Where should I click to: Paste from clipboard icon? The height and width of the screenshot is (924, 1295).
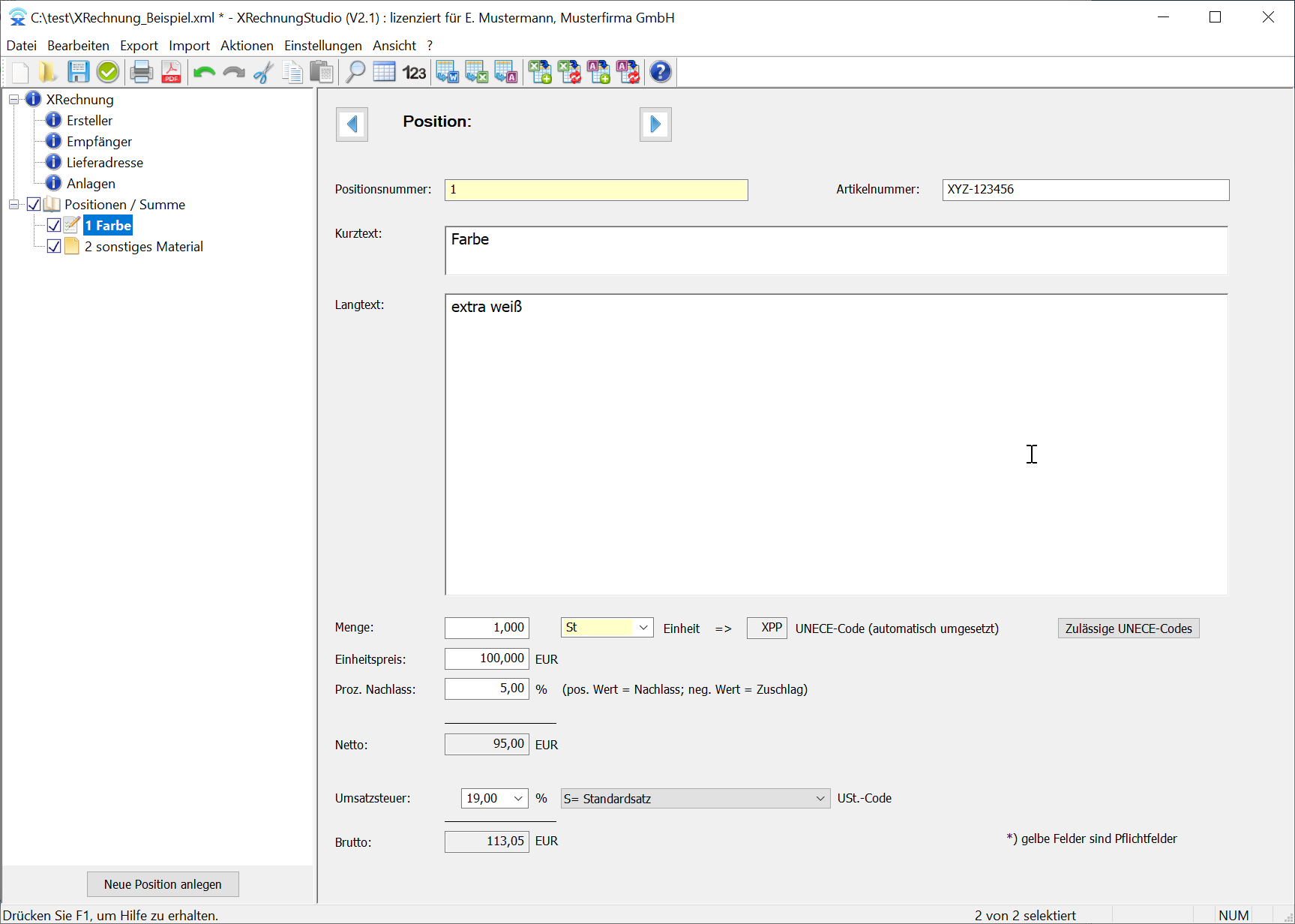(322, 72)
